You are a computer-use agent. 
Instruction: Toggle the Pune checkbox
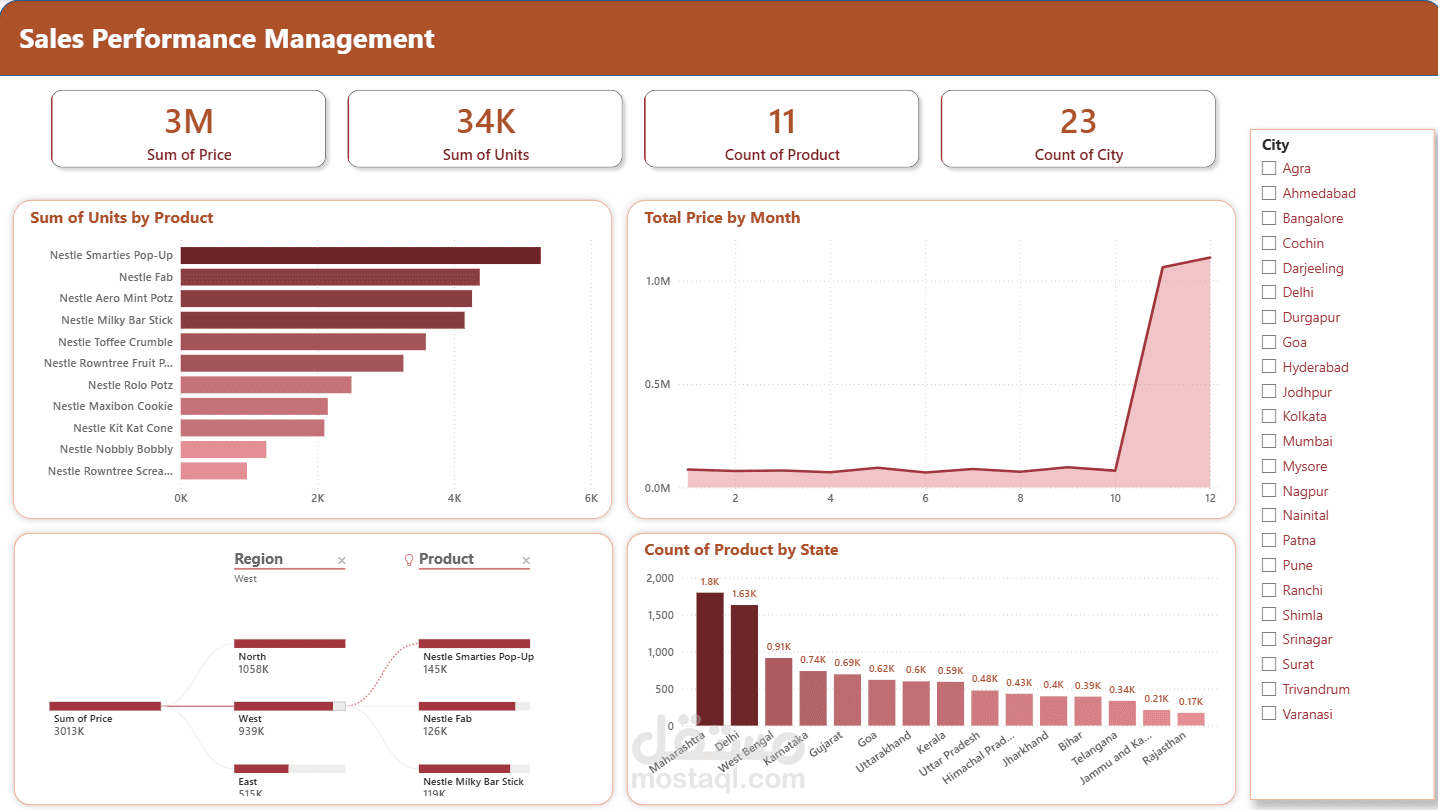[x=1269, y=565]
